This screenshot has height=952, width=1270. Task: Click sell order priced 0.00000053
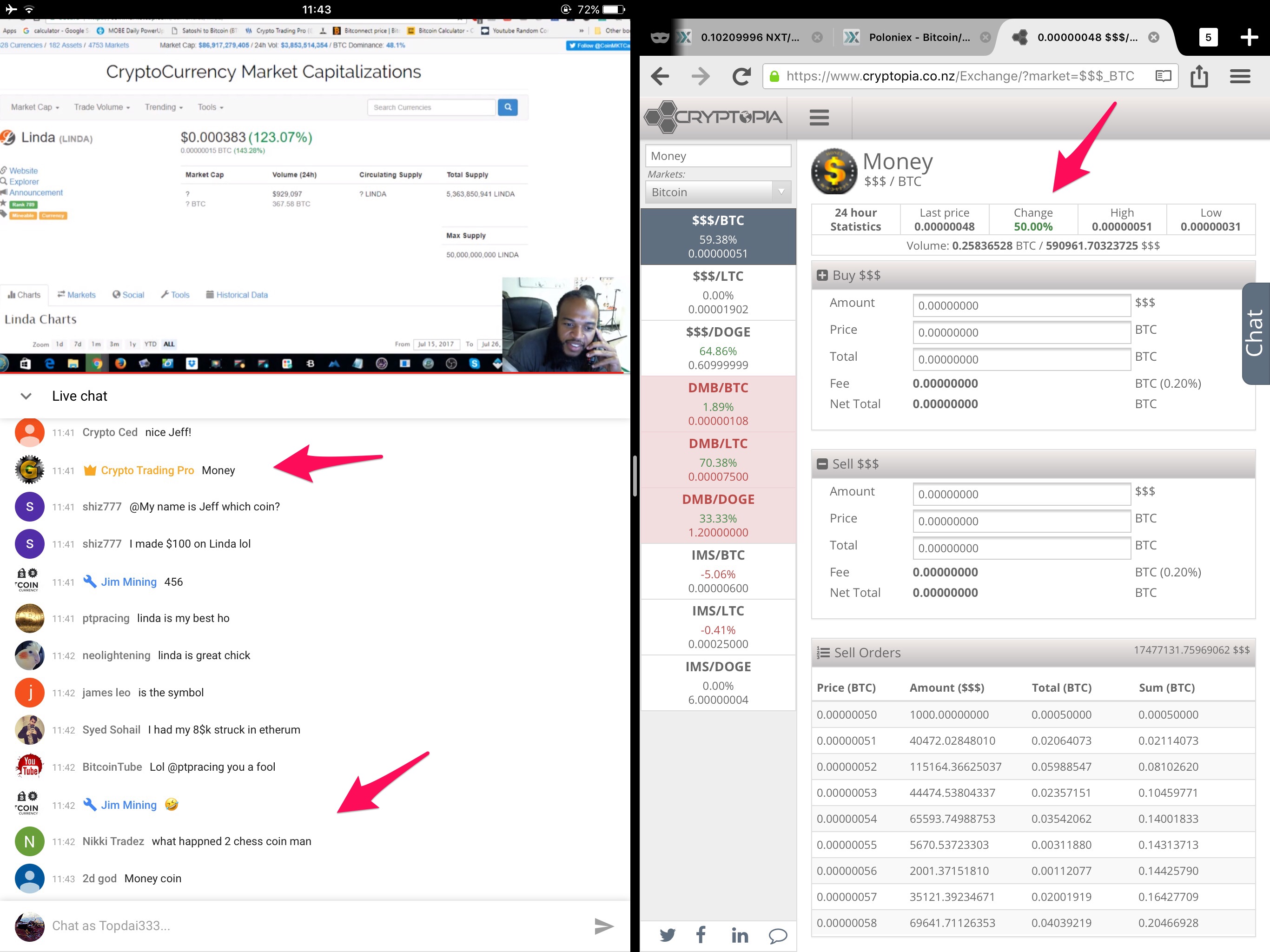[x=1033, y=793]
